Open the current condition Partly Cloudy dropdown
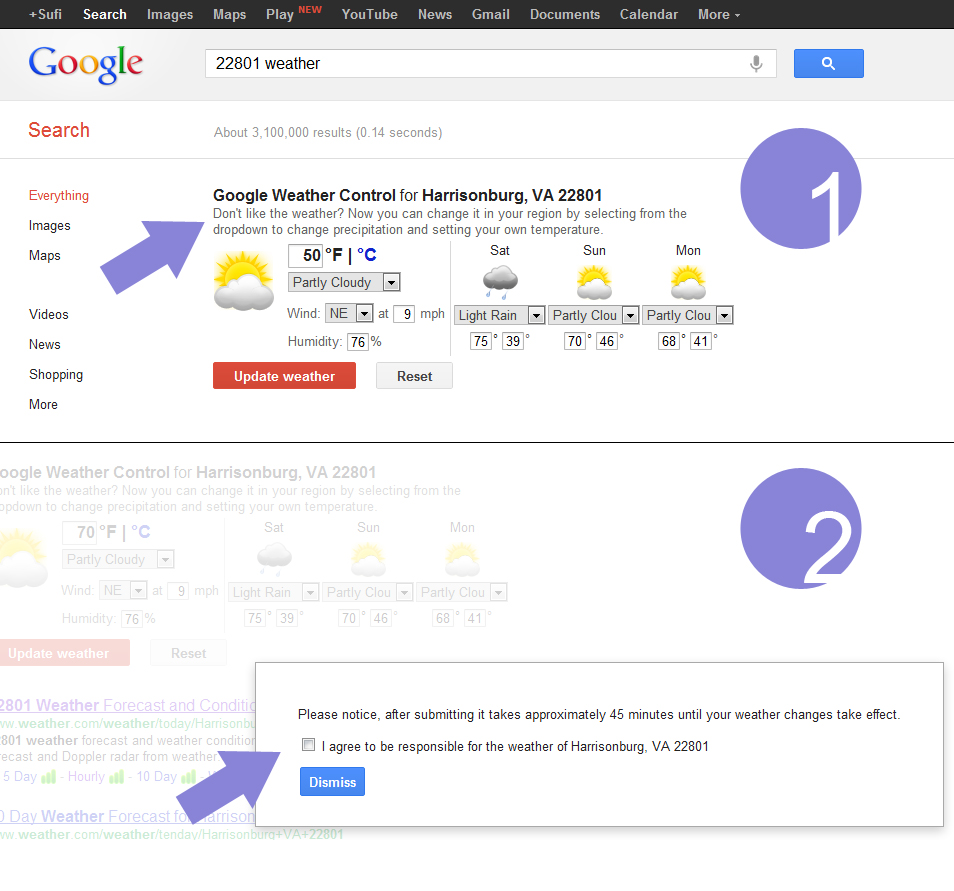954x891 pixels. point(344,282)
